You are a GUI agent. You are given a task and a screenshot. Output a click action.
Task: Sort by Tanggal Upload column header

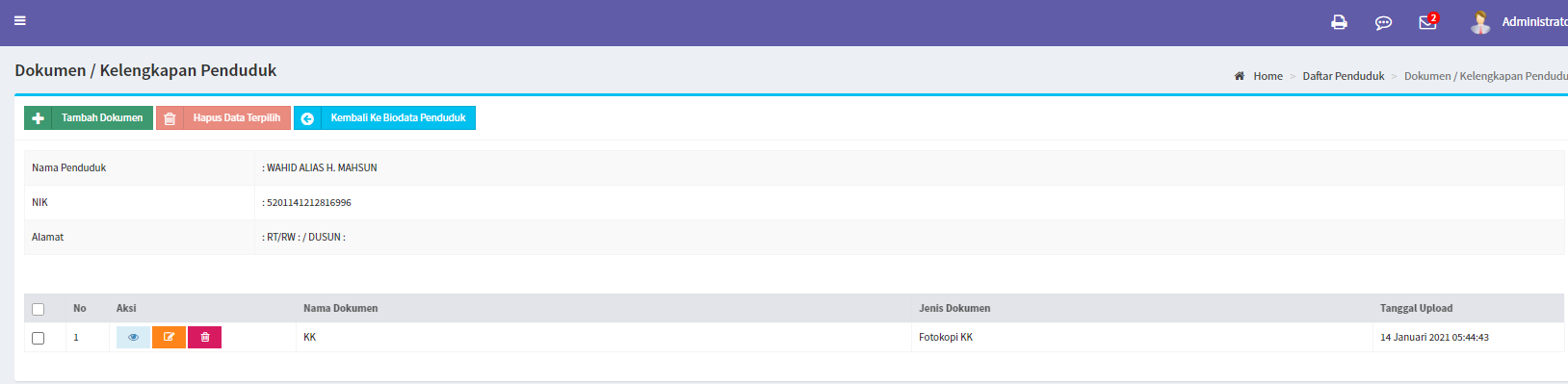[1416, 308]
